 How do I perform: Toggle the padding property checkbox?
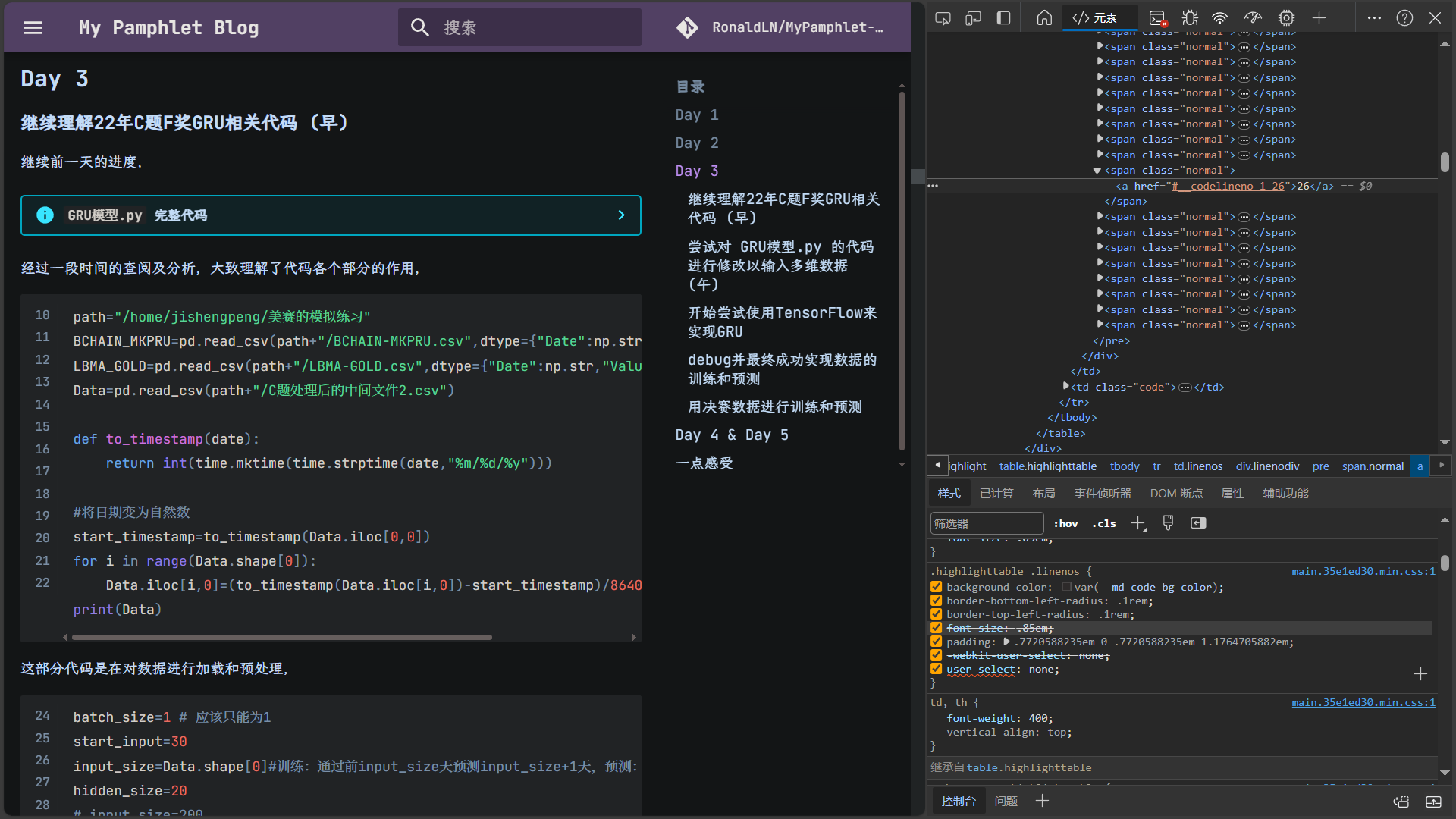(x=937, y=642)
